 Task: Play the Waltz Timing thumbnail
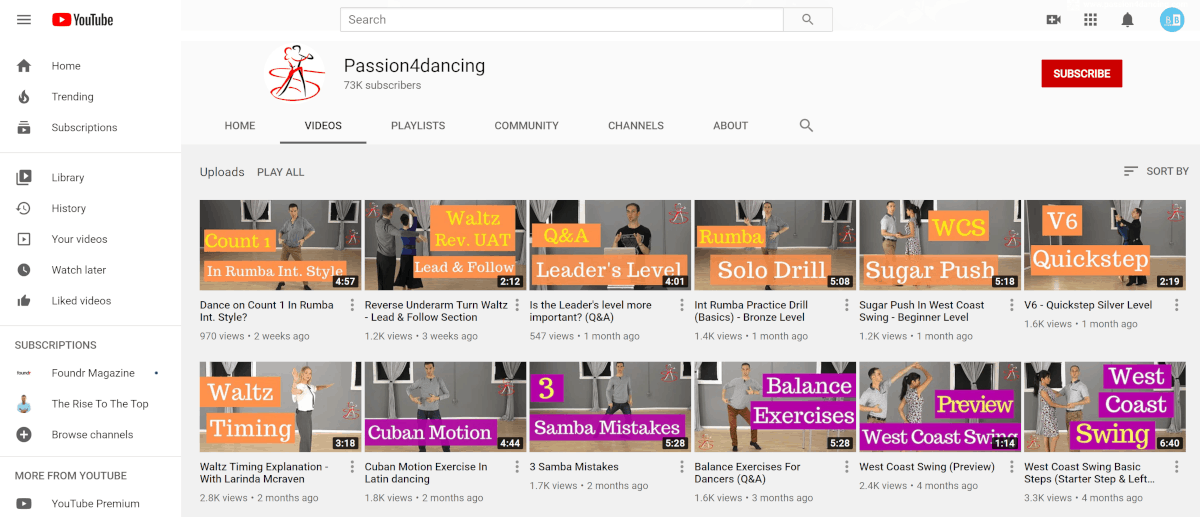280,407
